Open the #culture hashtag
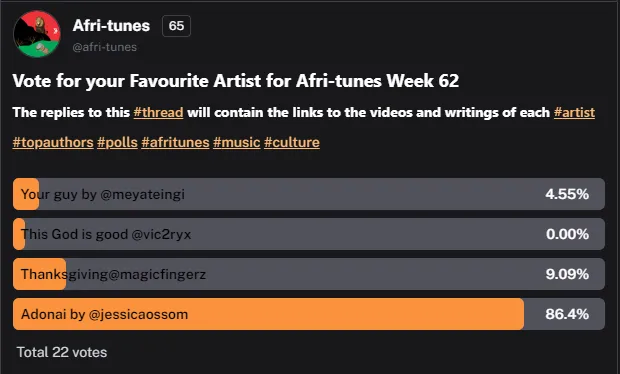This screenshot has height=374, width=620. [x=292, y=142]
